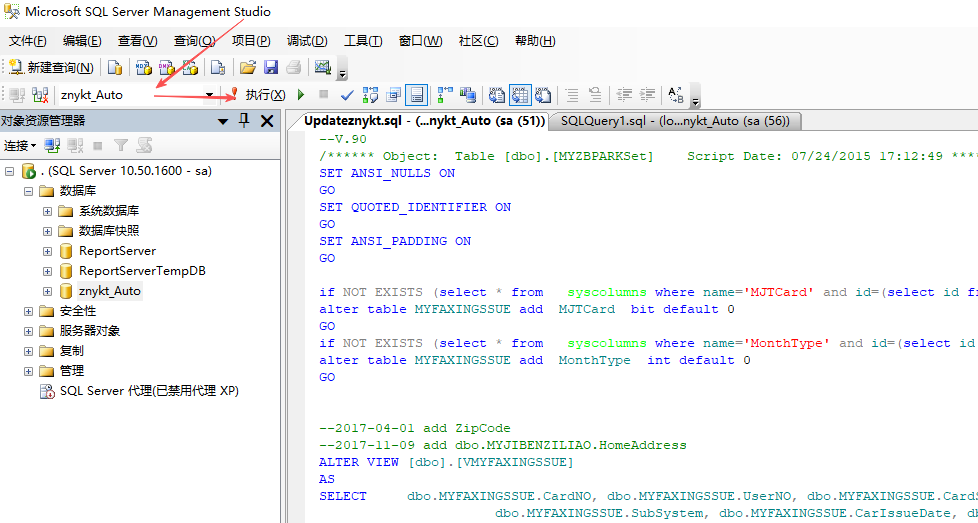The width and height of the screenshot is (978, 523).
Task: Open the Tools (工具) menu
Action: point(363,41)
